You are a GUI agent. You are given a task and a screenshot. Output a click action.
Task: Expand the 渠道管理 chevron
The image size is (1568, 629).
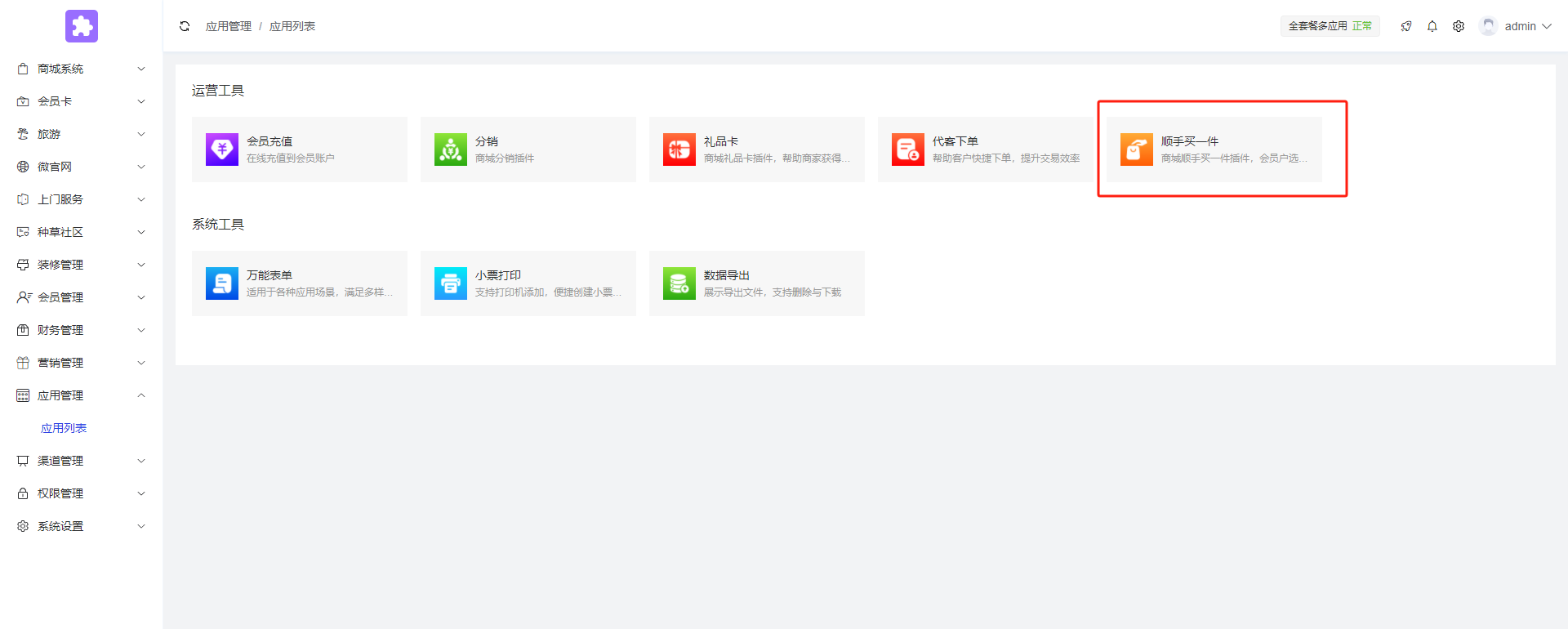point(141,461)
